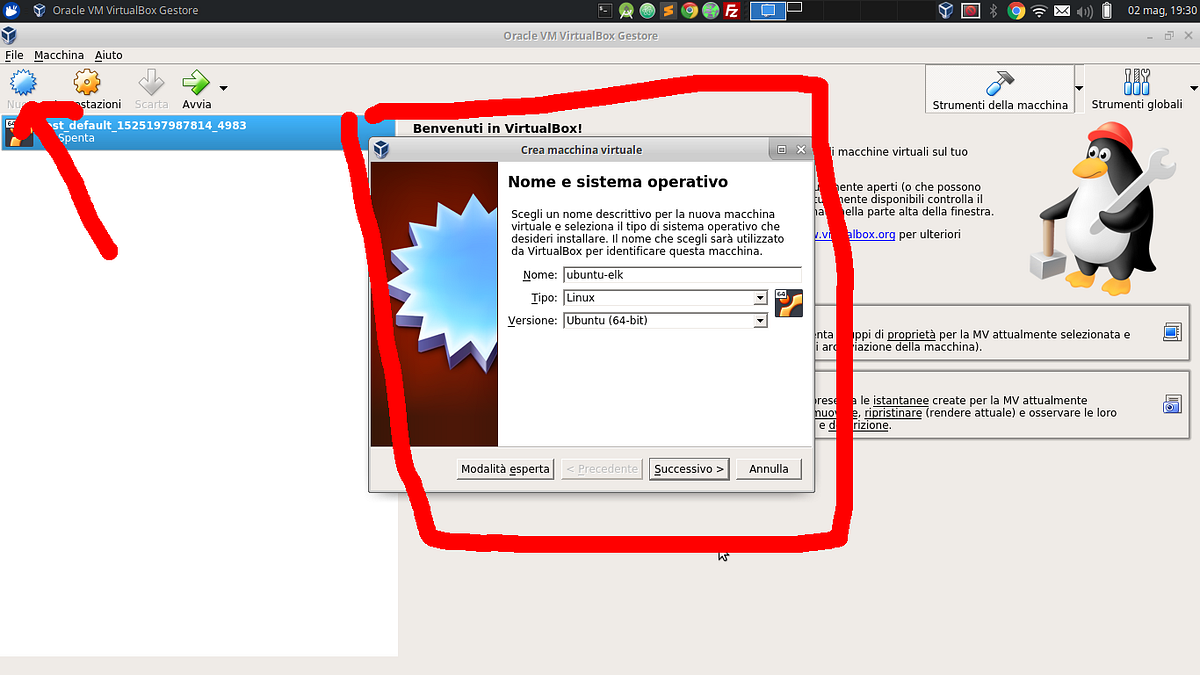
Task: Open the Strumenti della macchina dropdown arrow
Action: pyautogui.click(x=1078, y=88)
